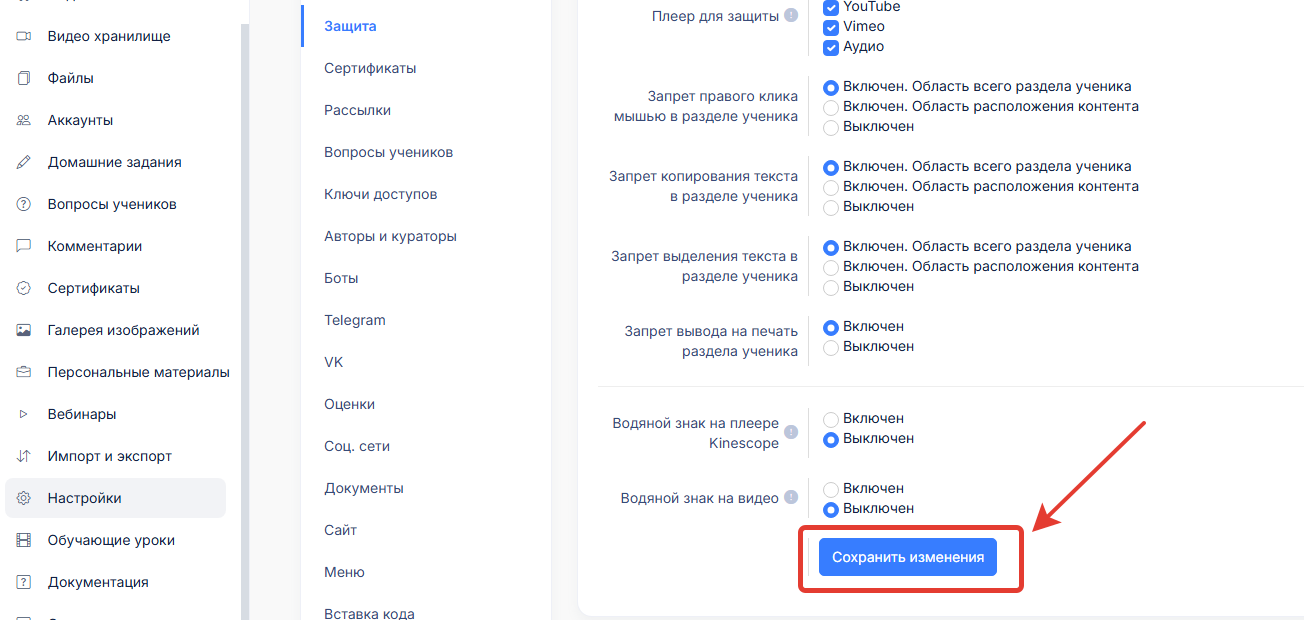Click the Комментарии speech bubble icon

click(x=24, y=246)
